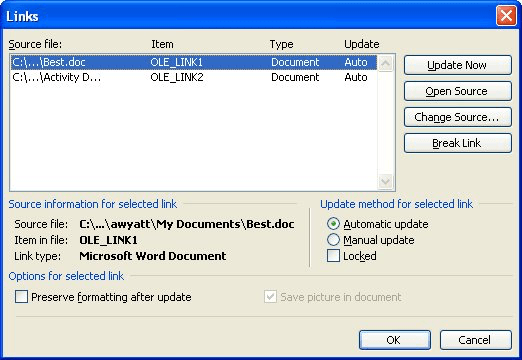
Task: Confirm the dialog with OK
Action: [x=395, y=340]
